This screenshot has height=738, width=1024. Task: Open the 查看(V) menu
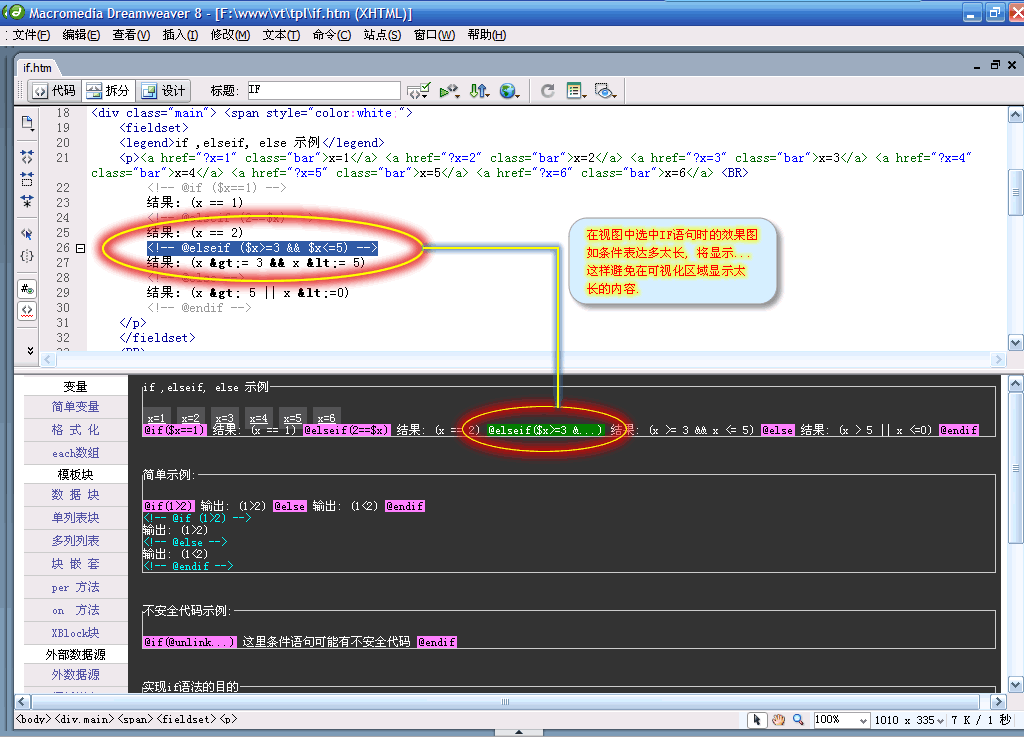tap(131, 35)
